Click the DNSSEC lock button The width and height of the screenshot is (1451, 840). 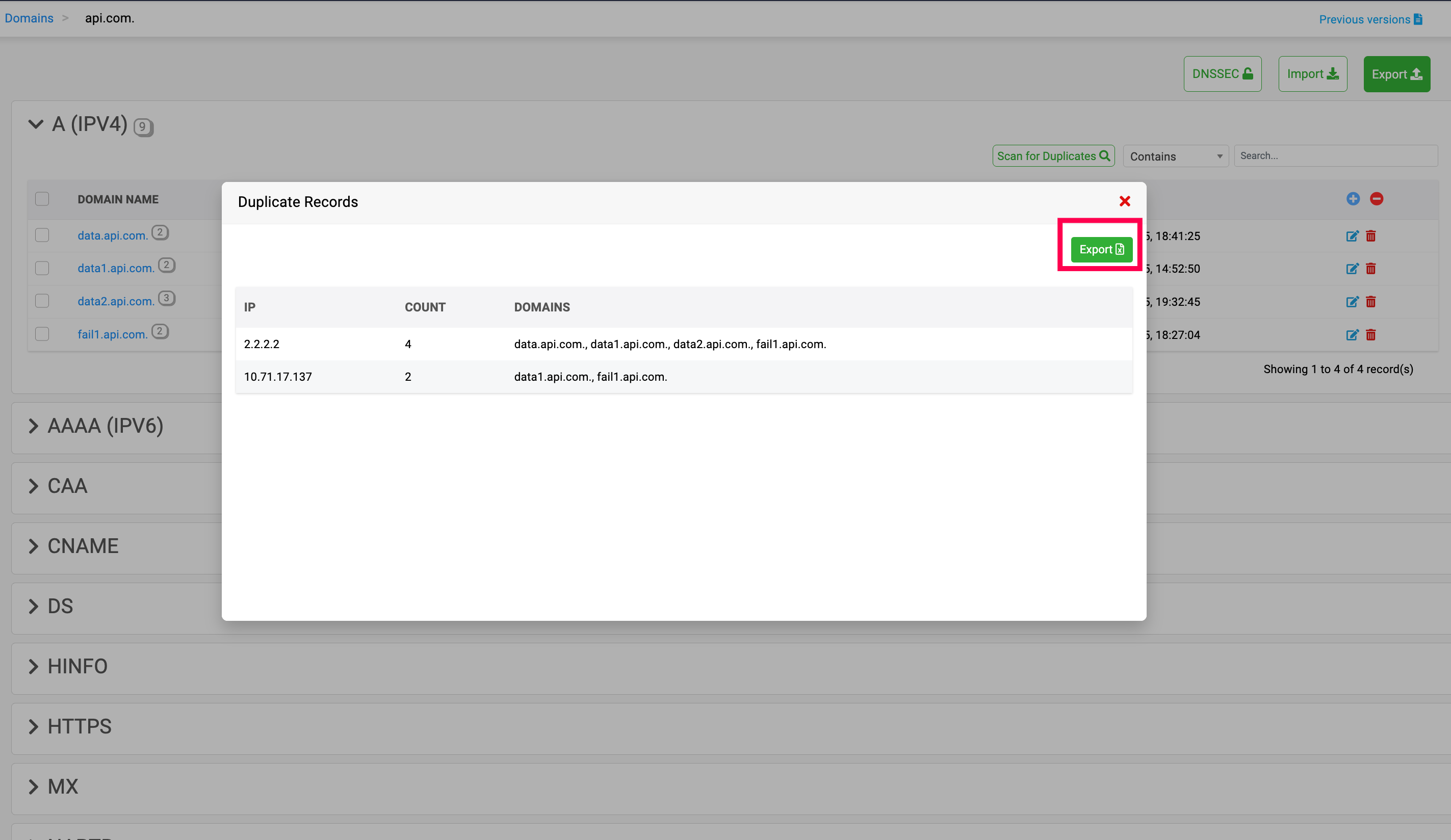1222,74
